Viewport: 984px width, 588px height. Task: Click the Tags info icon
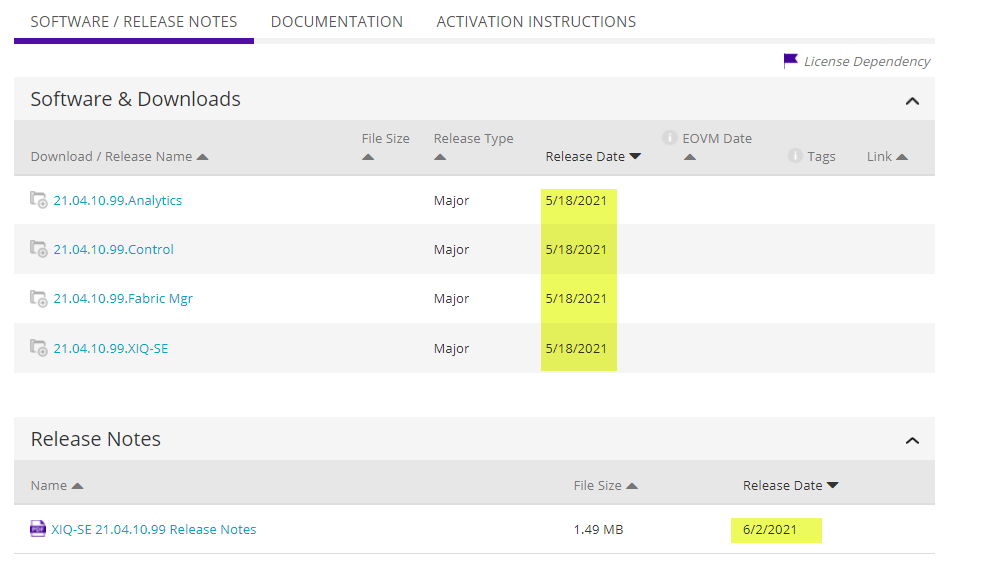795,156
